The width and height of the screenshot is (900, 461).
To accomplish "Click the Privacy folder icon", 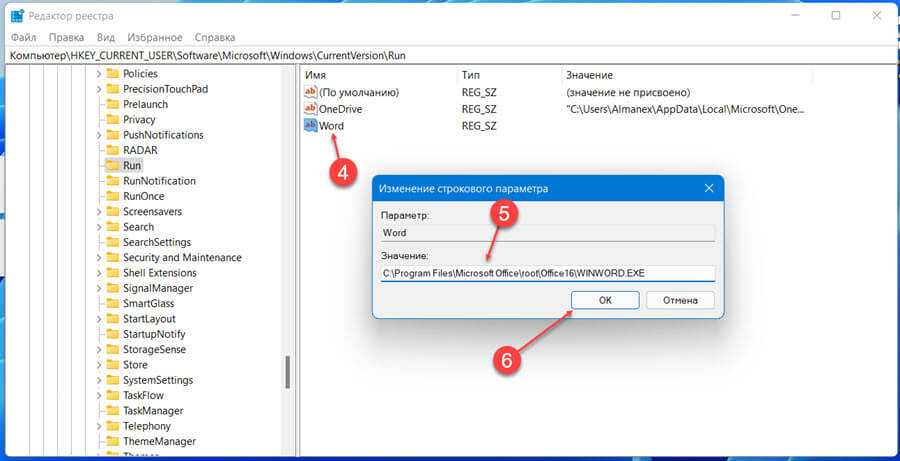I will point(112,119).
